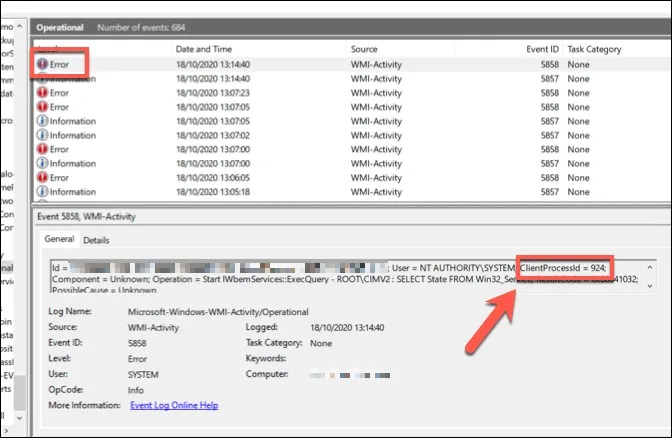Click the User = NT AUTHORITY\SYSTEM text in the description
Screen dimensions: 672x438
[x=453, y=268]
